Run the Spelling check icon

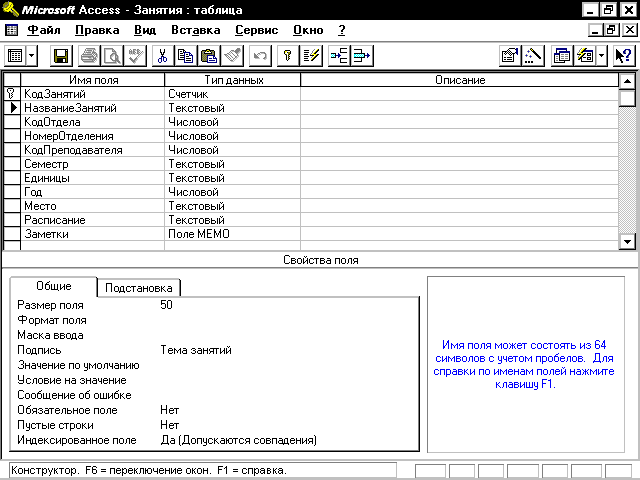135,56
